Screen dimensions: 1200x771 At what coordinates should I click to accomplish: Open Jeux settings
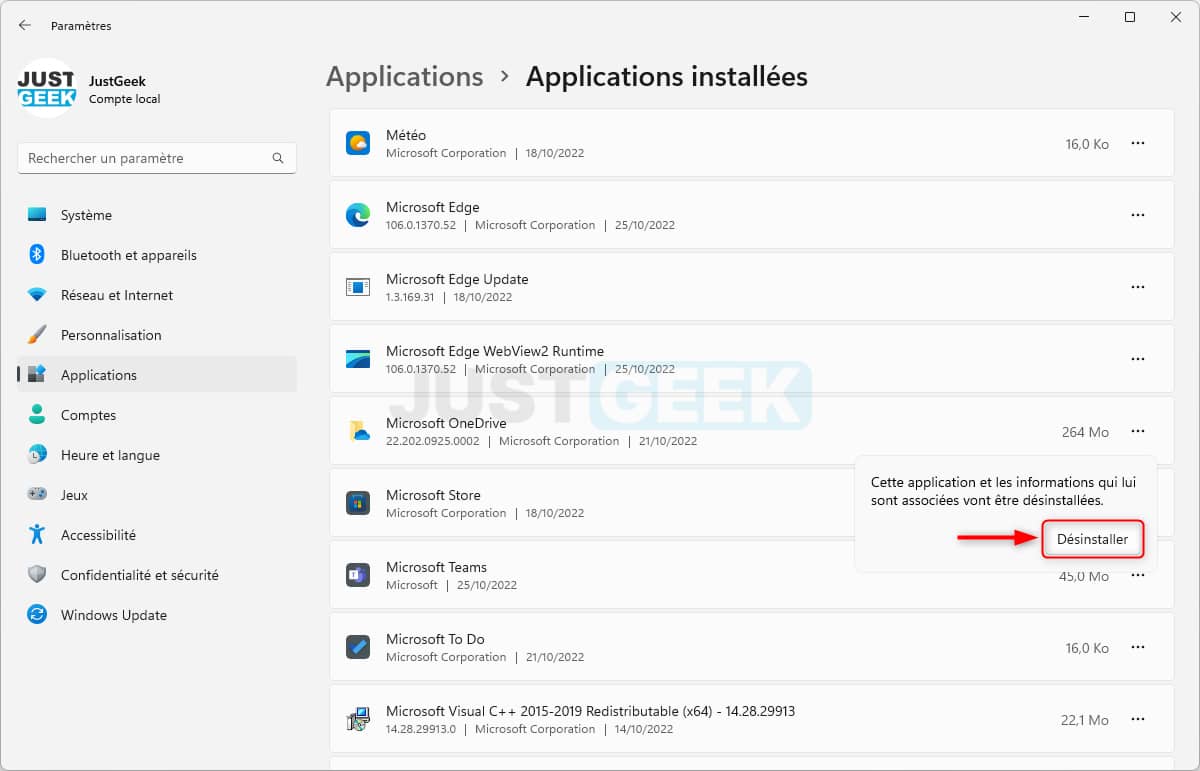coord(157,495)
